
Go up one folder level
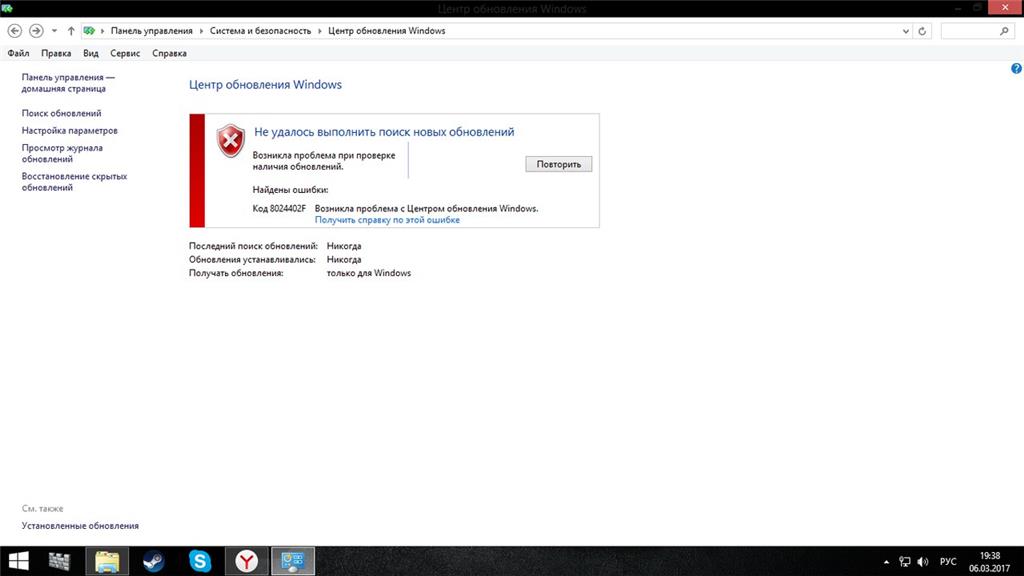71,31
